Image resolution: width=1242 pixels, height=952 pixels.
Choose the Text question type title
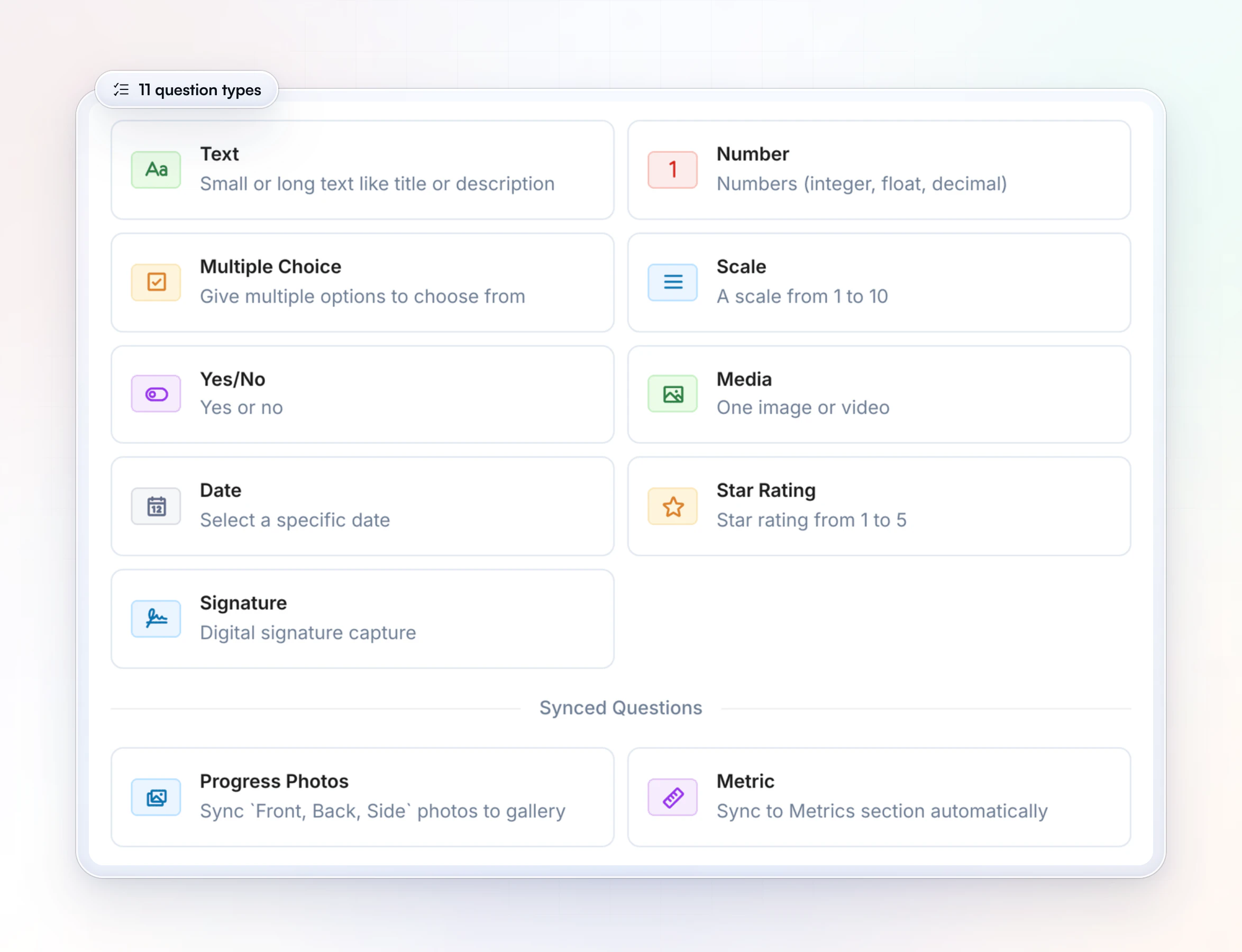coord(220,153)
